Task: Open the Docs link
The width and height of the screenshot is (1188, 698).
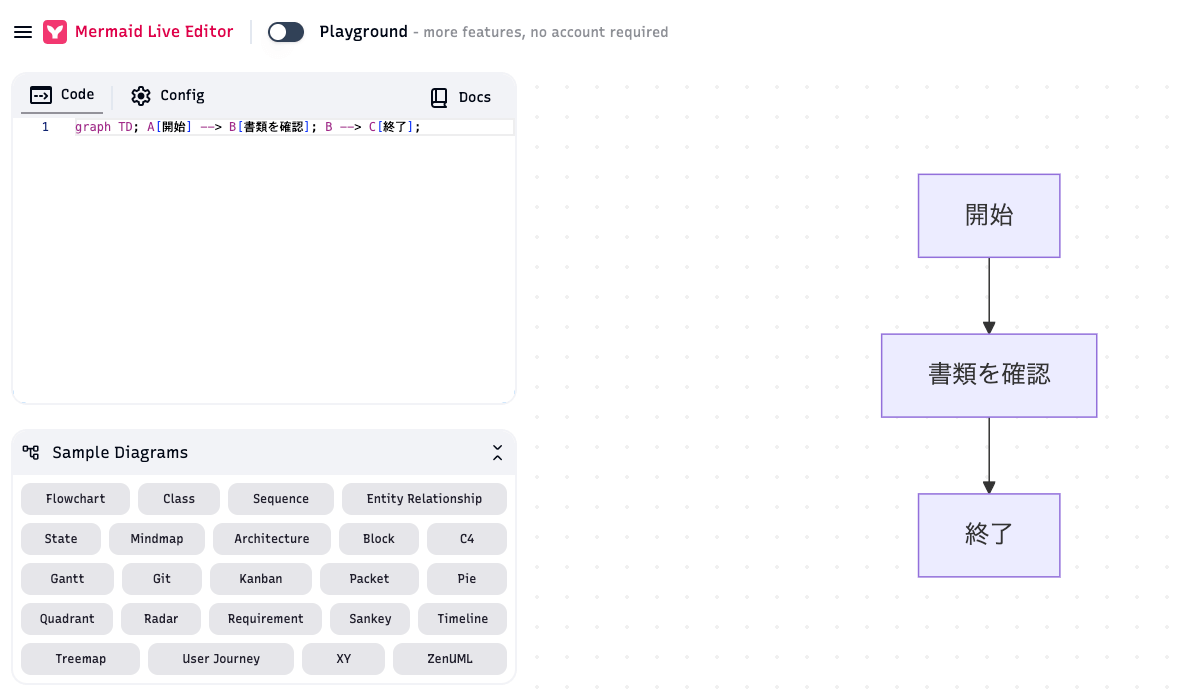Action: coord(461,97)
